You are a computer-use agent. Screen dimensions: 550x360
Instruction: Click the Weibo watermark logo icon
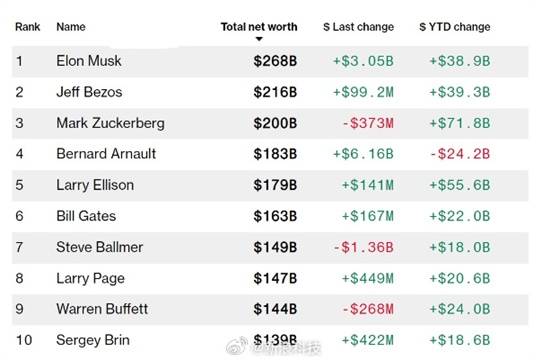(237, 346)
